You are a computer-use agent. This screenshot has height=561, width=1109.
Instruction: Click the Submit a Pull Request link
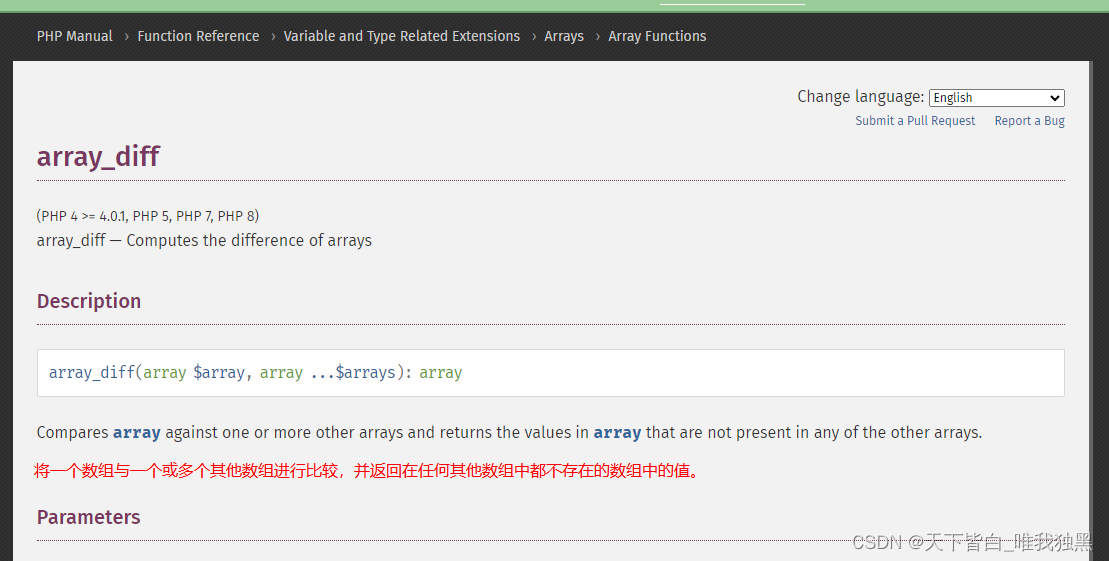pos(915,121)
